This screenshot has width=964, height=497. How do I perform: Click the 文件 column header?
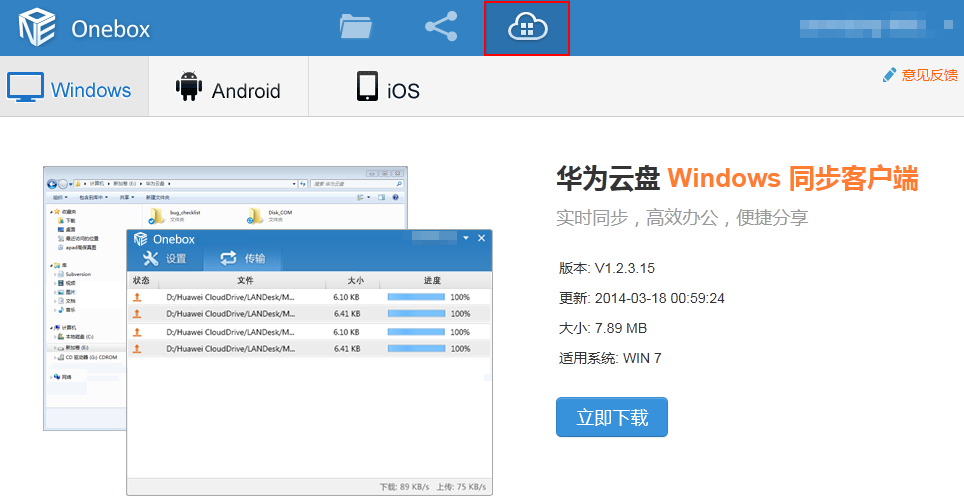pos(245,280)
